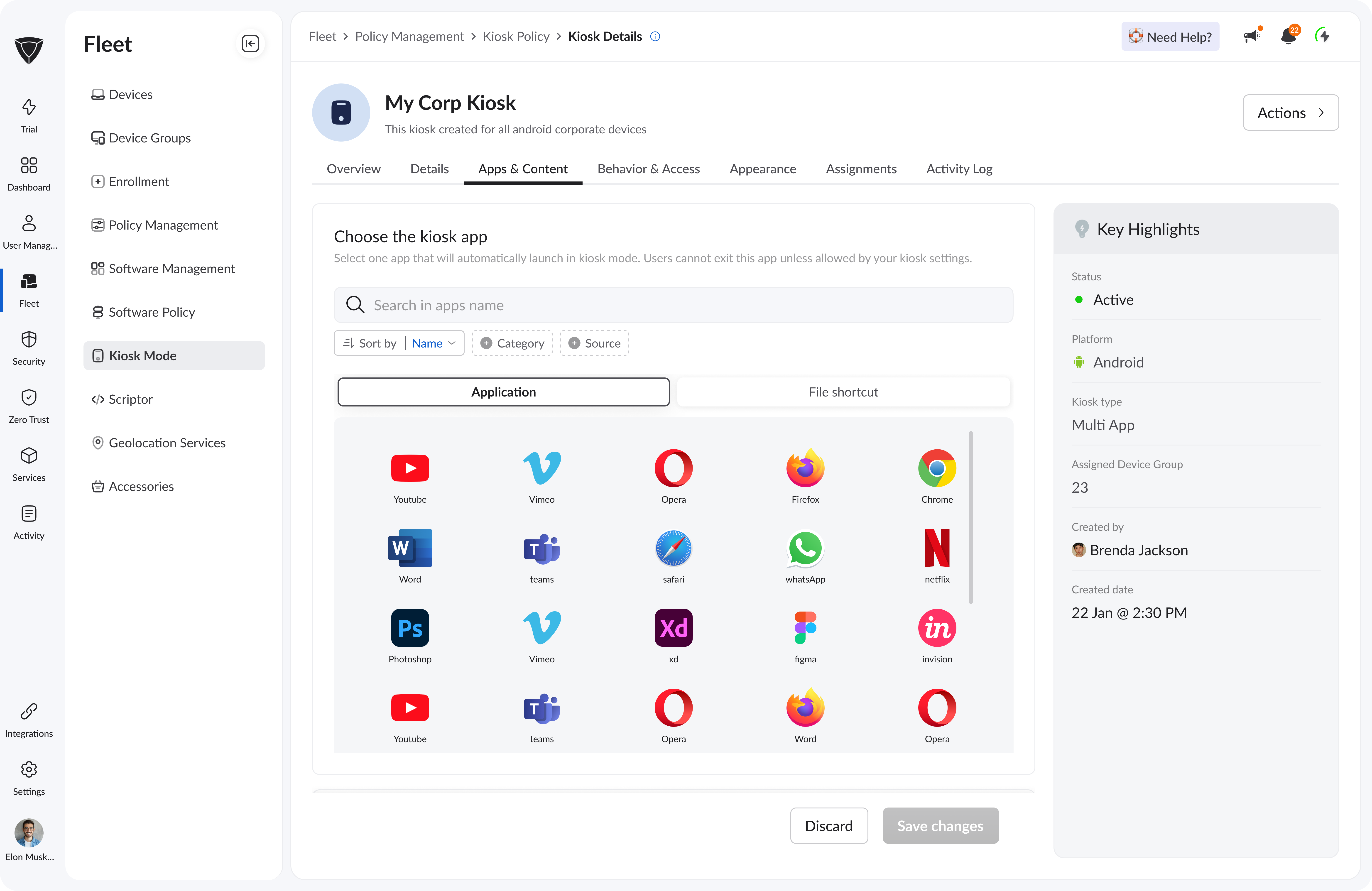
Task: Open the Trial section in left rail
Action: pyautogui.click(x=29, y=116)
